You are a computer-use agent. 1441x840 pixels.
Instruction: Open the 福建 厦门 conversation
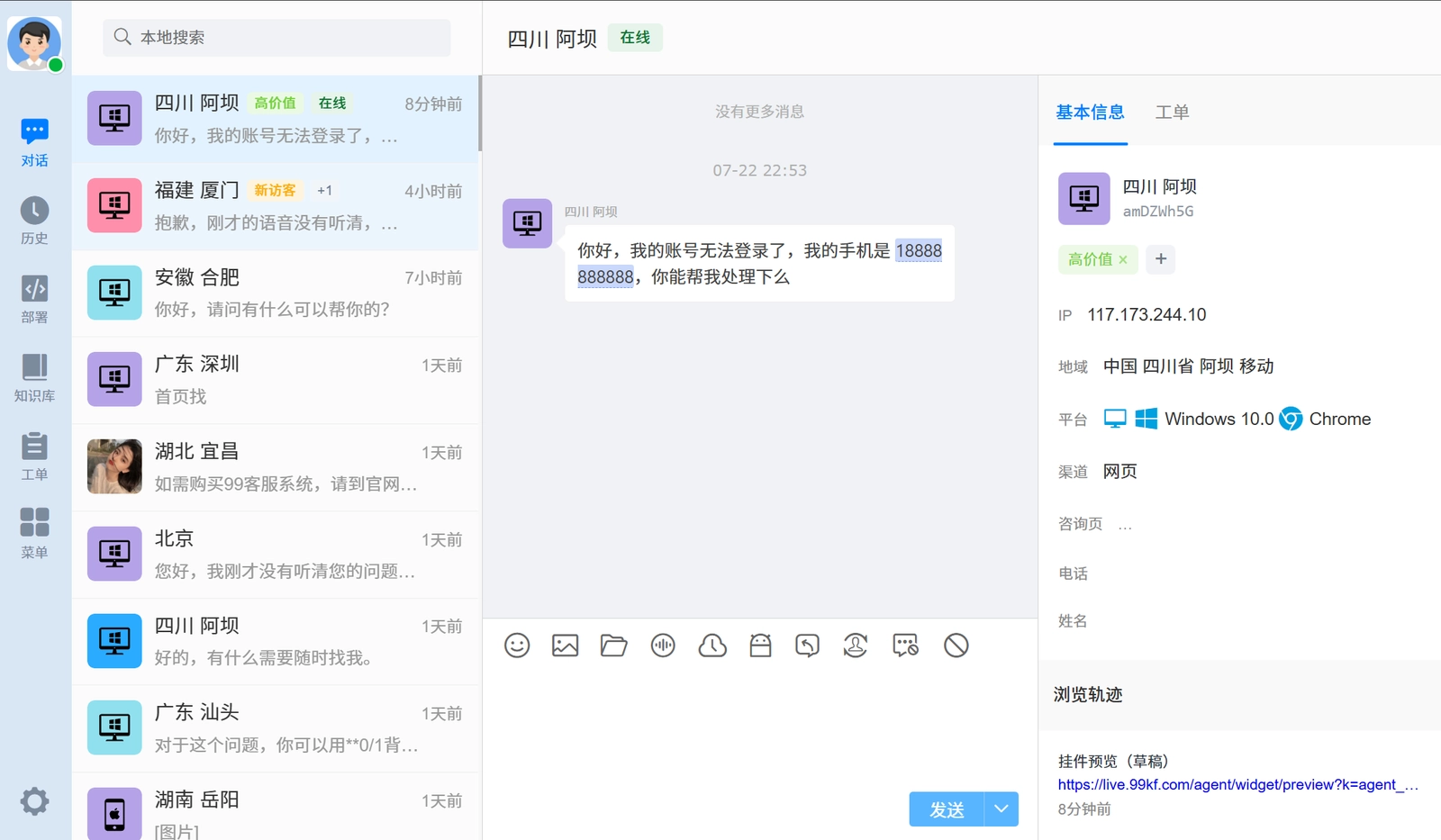(x=276, y=206)
